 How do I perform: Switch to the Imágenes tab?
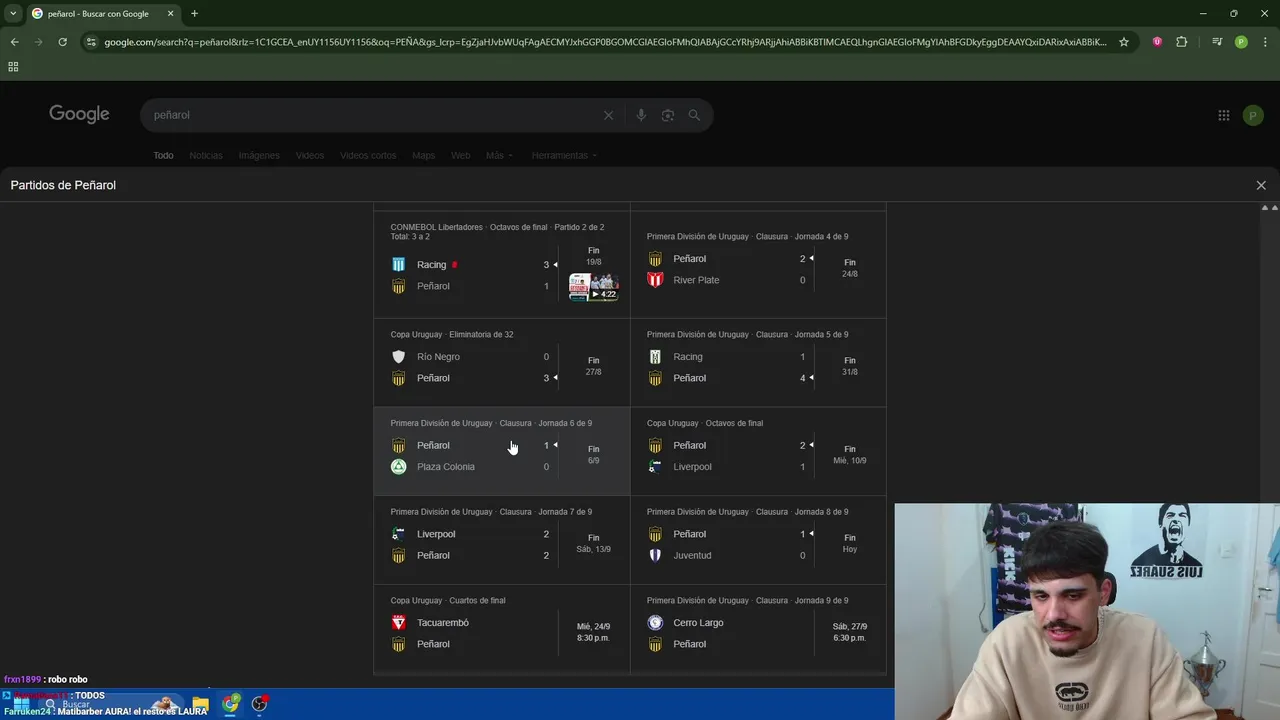[259, 155]
